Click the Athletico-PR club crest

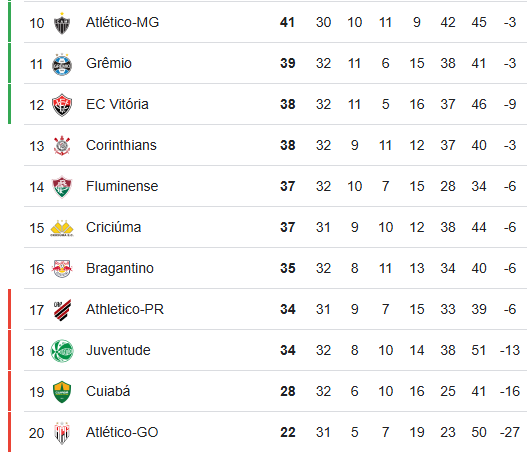point(62,310)
